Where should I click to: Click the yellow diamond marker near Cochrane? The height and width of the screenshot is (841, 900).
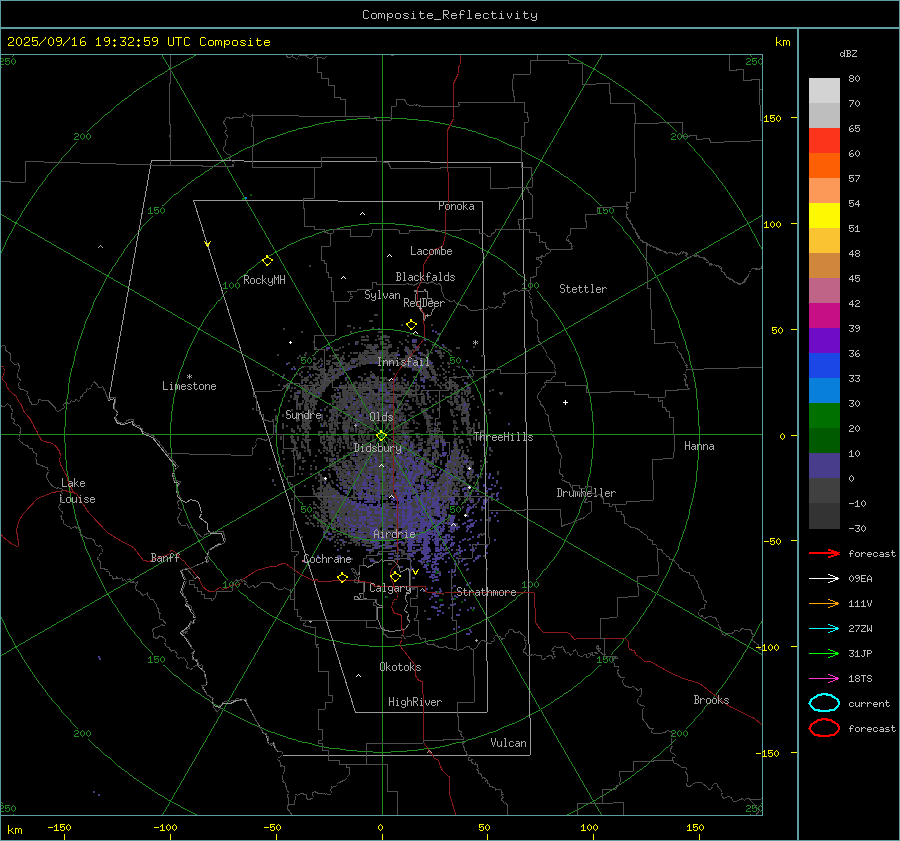[343, 577]
